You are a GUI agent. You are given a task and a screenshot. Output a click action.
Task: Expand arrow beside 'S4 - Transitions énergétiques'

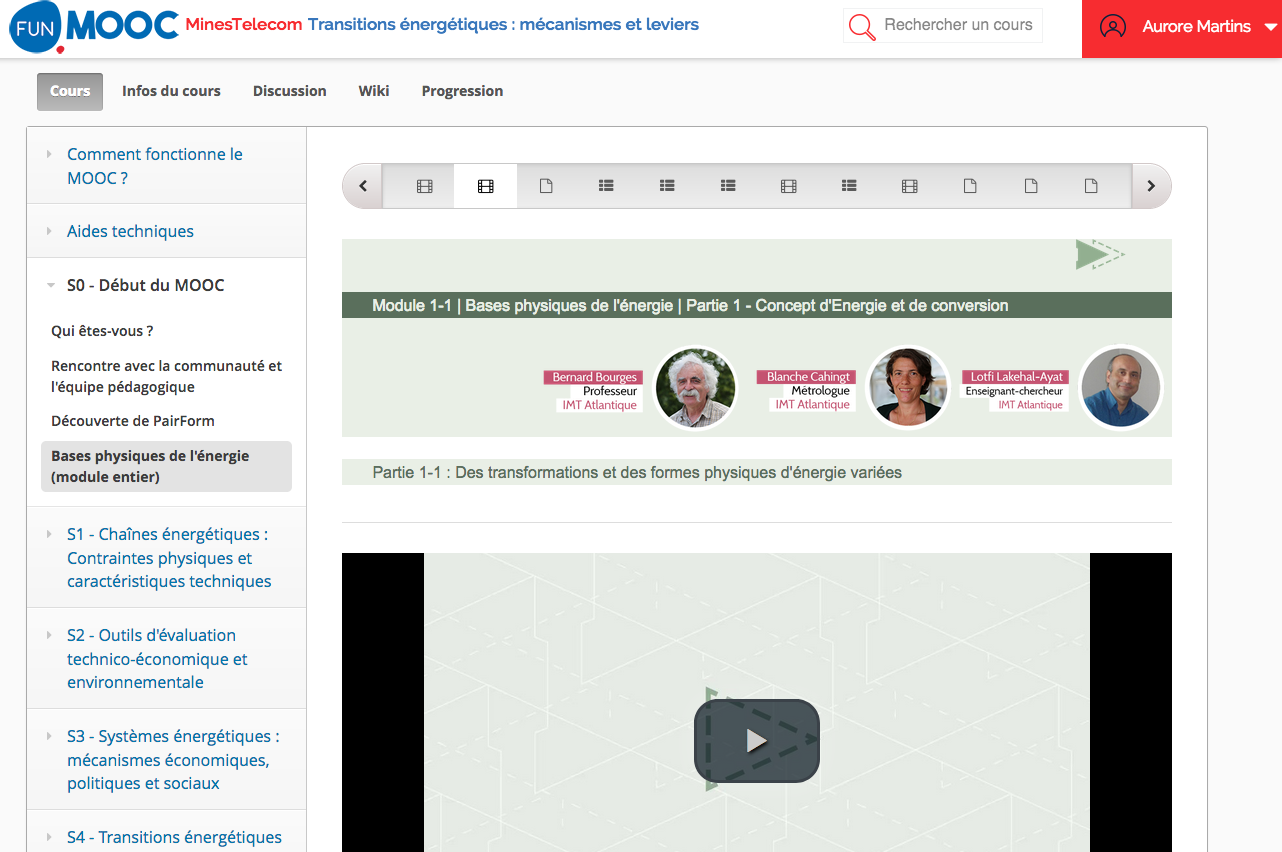[x=49, y=837]
